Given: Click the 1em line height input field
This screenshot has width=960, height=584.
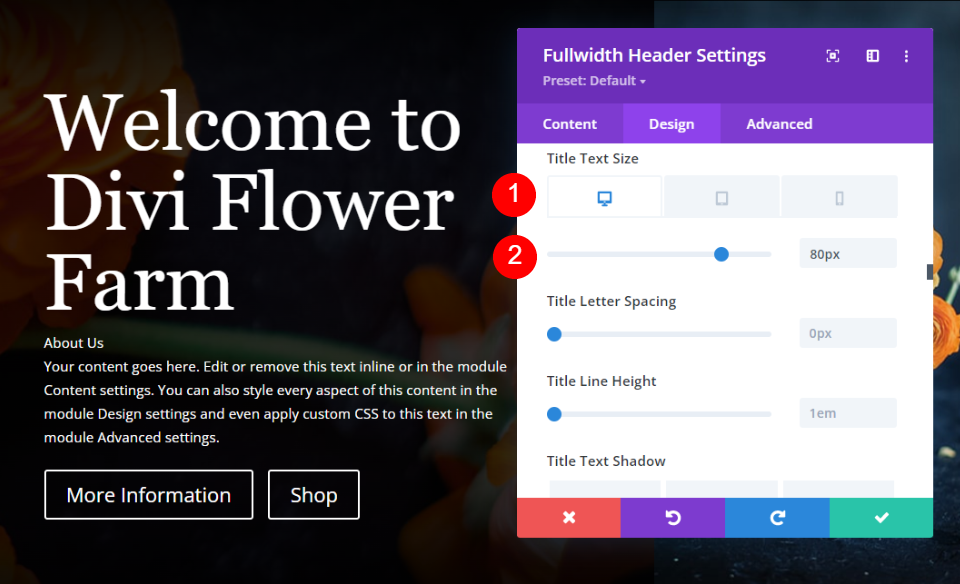Looking at the screenshot, I should point(848,413).
